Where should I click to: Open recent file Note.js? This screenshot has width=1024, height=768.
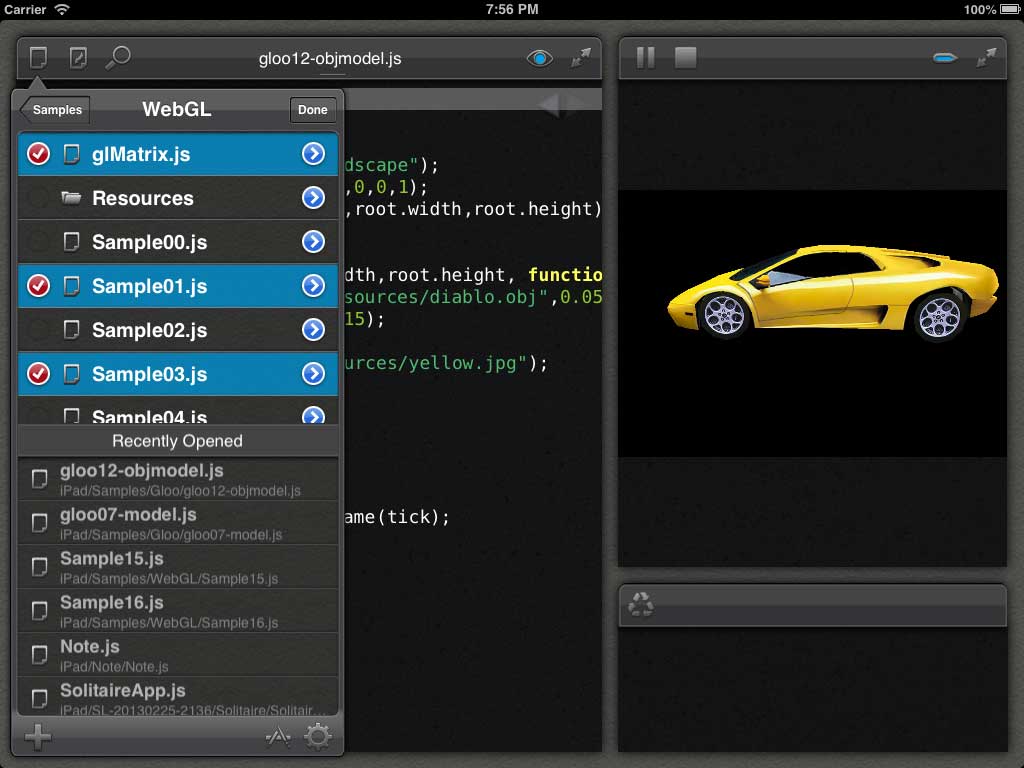coord(178,655)
